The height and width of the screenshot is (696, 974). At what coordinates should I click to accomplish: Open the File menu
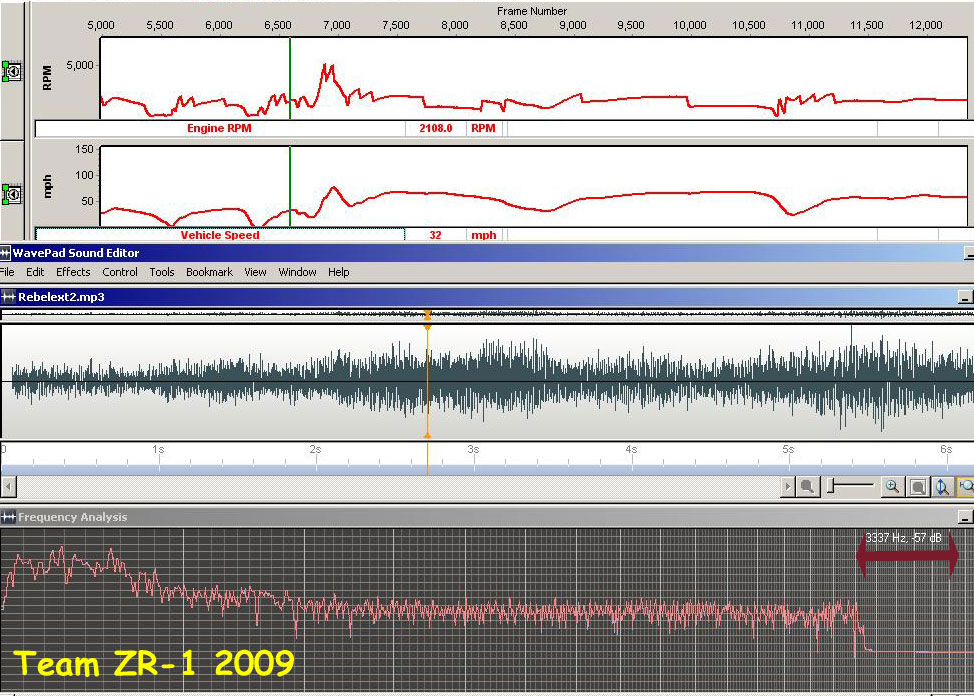7,272
